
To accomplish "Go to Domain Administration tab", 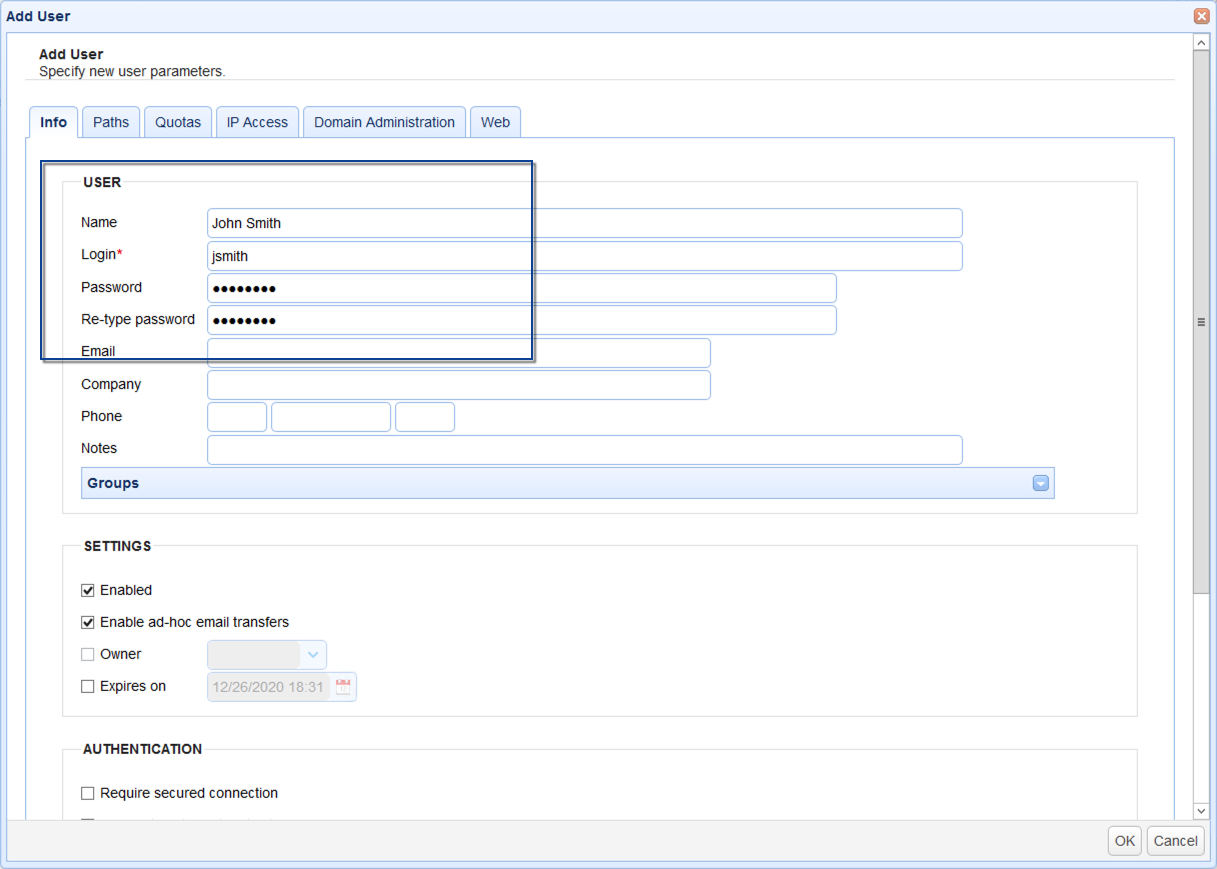I will click(384, 122).
